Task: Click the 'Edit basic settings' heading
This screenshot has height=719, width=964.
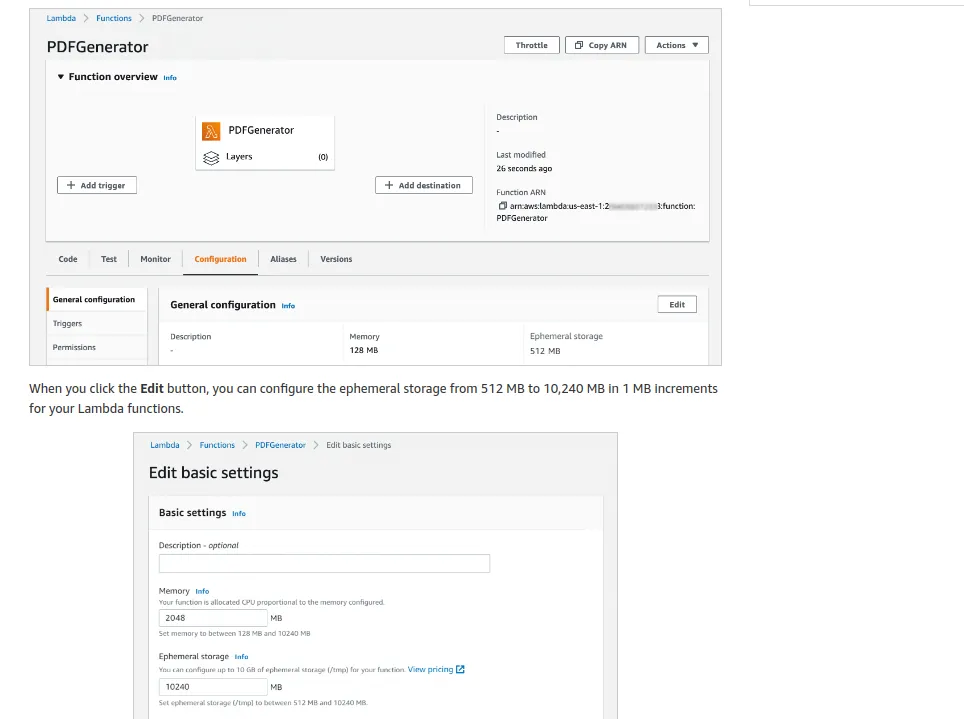Action: click(x=213, y=472)
